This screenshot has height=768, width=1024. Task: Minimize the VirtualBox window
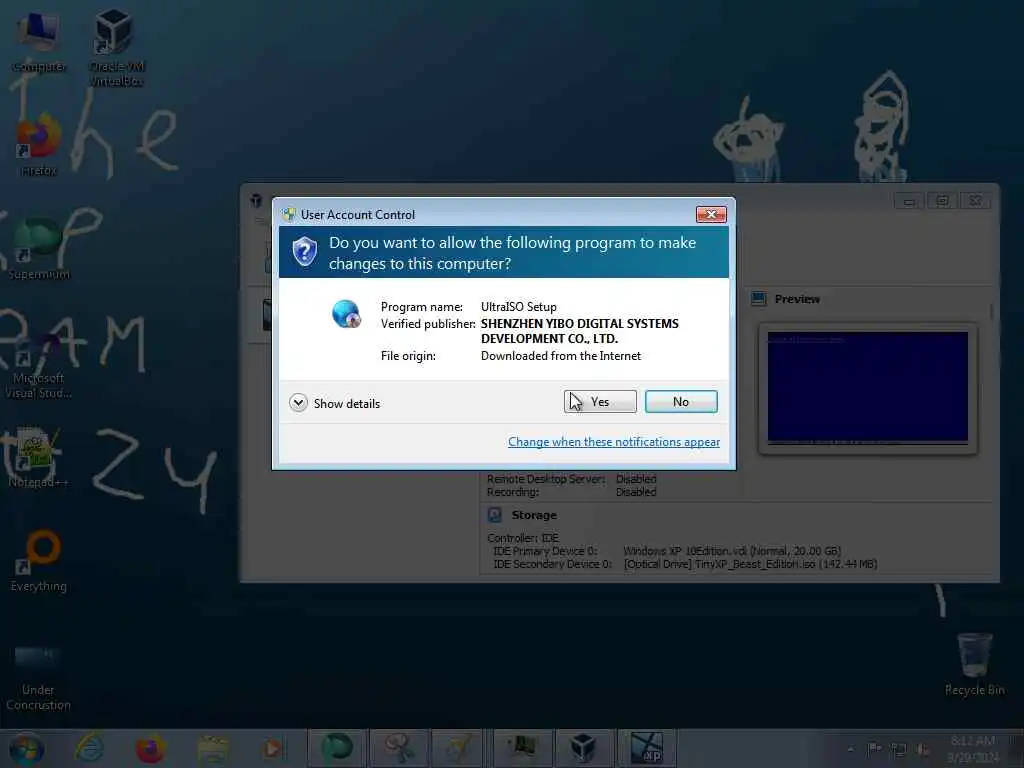(x=908, y=201)
